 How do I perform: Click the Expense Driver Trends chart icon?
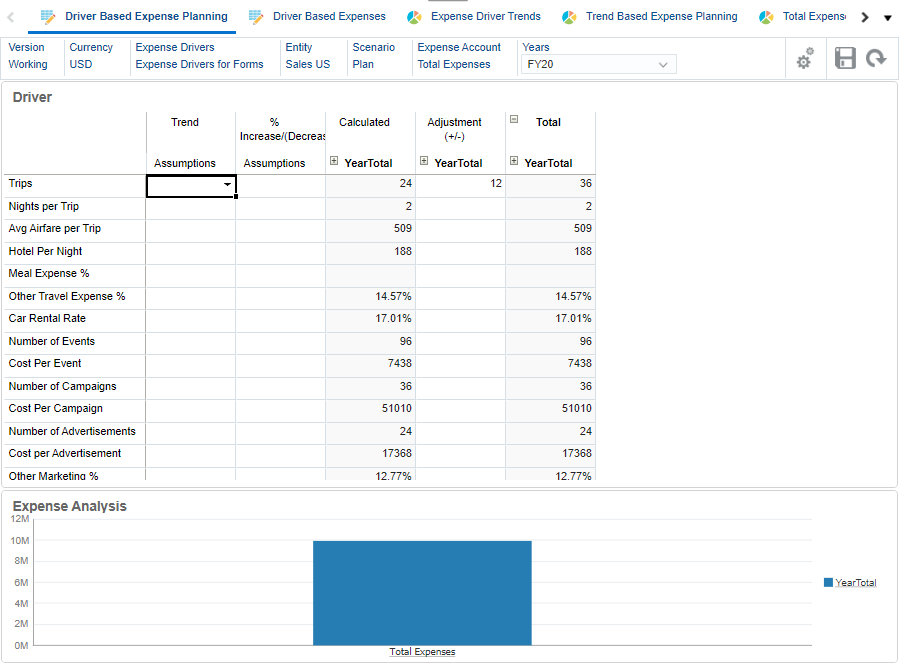[414, 16]
